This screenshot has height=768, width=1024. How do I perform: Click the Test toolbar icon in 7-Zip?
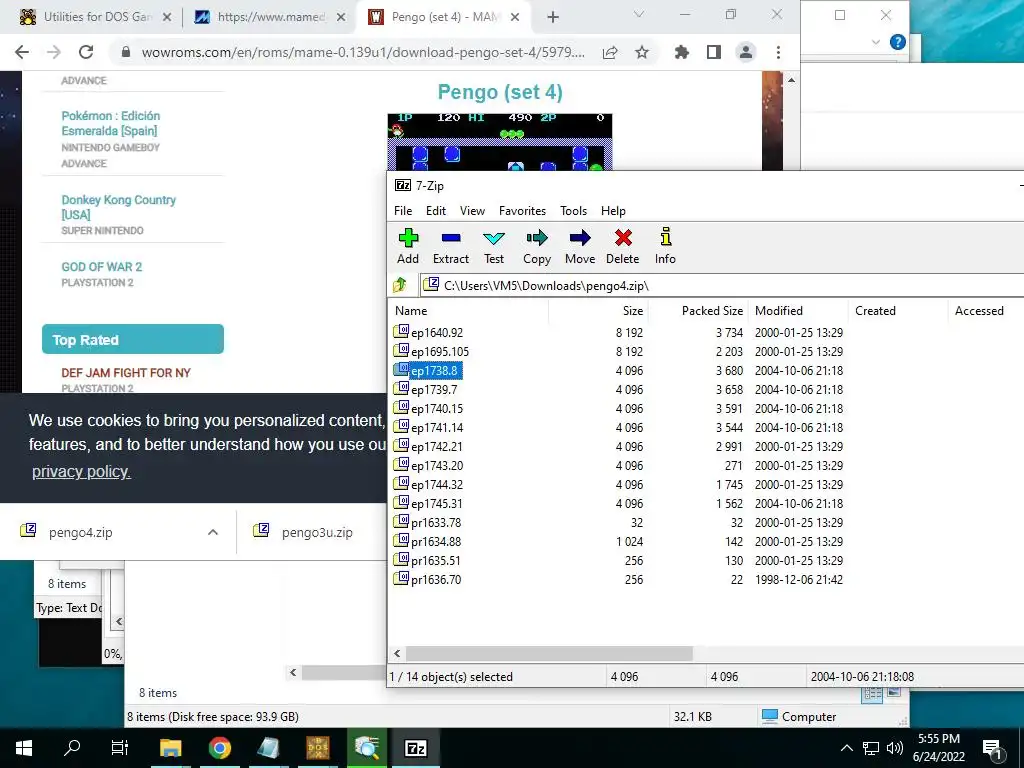coord(494,246)
